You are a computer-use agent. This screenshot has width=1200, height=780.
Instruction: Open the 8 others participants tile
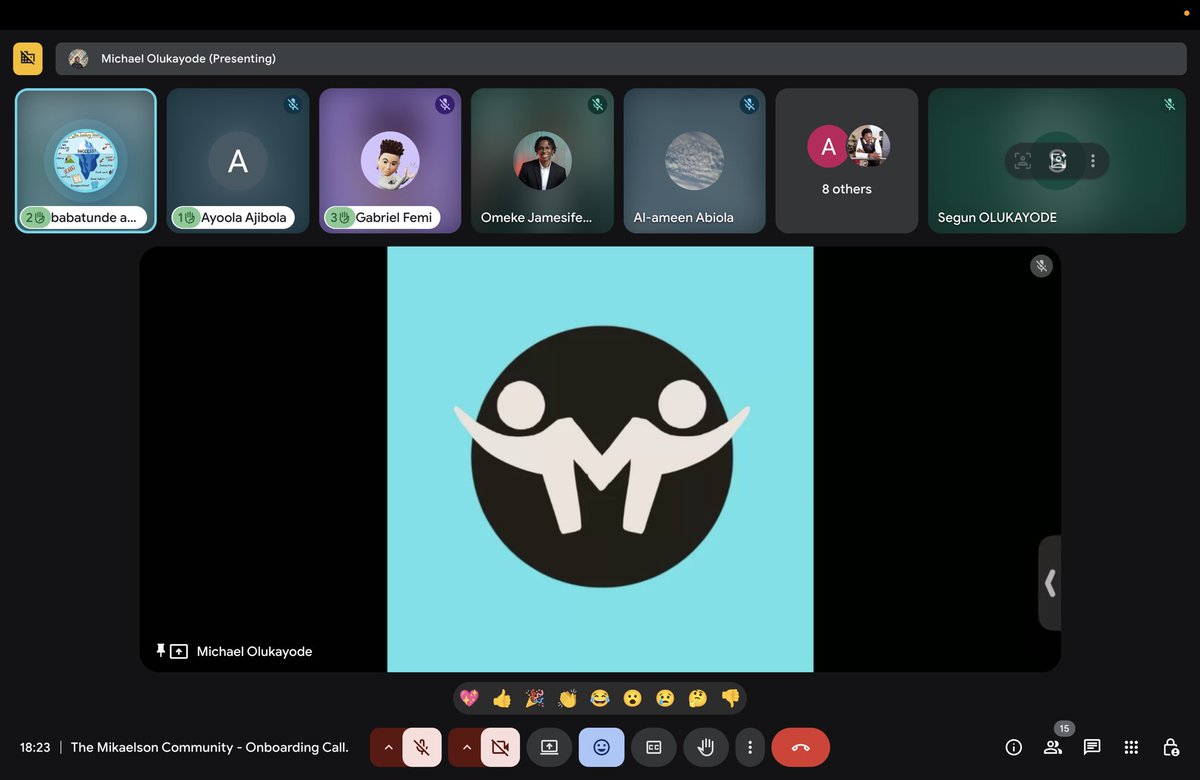pyautogui.click(x=846, y=161)
